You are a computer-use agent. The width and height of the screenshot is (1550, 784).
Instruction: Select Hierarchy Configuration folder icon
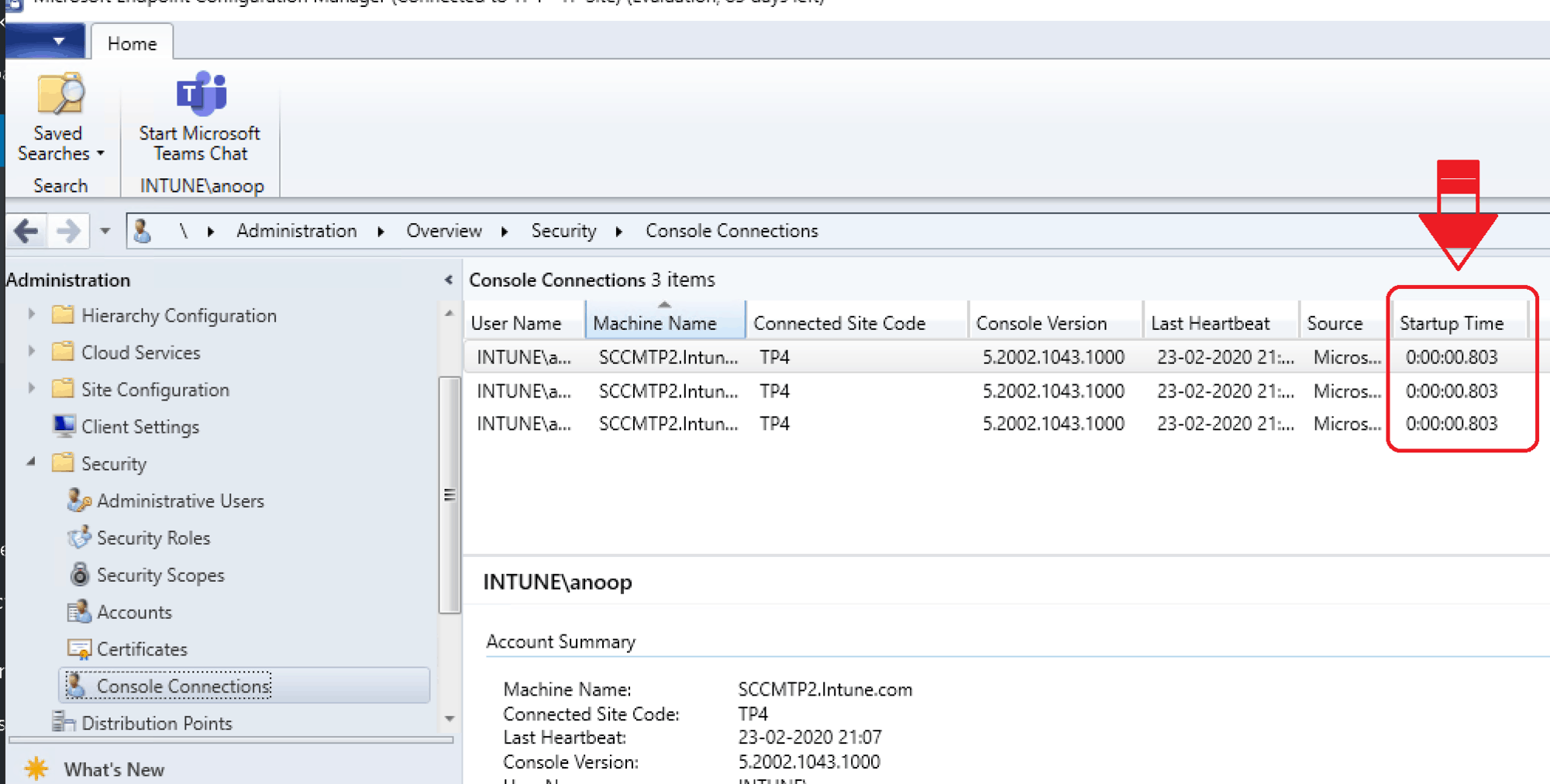(x=63, y=315)
